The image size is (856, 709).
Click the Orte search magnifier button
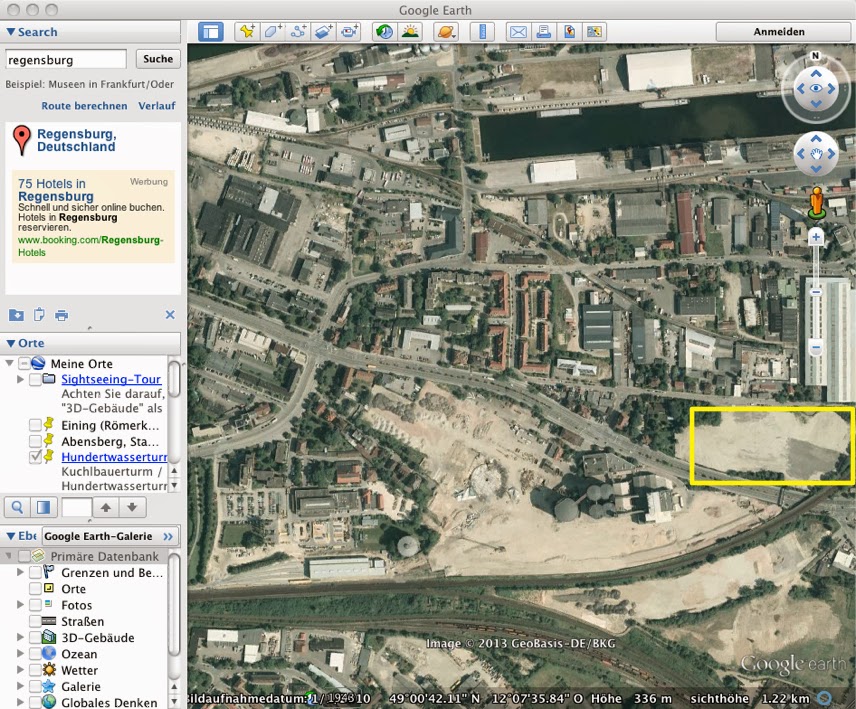tap(17, 508)
